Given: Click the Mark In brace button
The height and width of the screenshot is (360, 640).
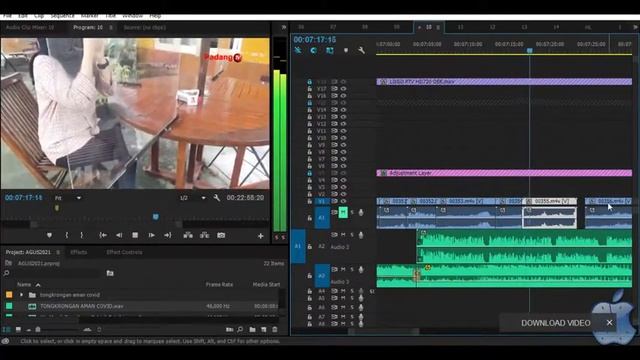Looking at the screenshot, I should click(67, 235).
